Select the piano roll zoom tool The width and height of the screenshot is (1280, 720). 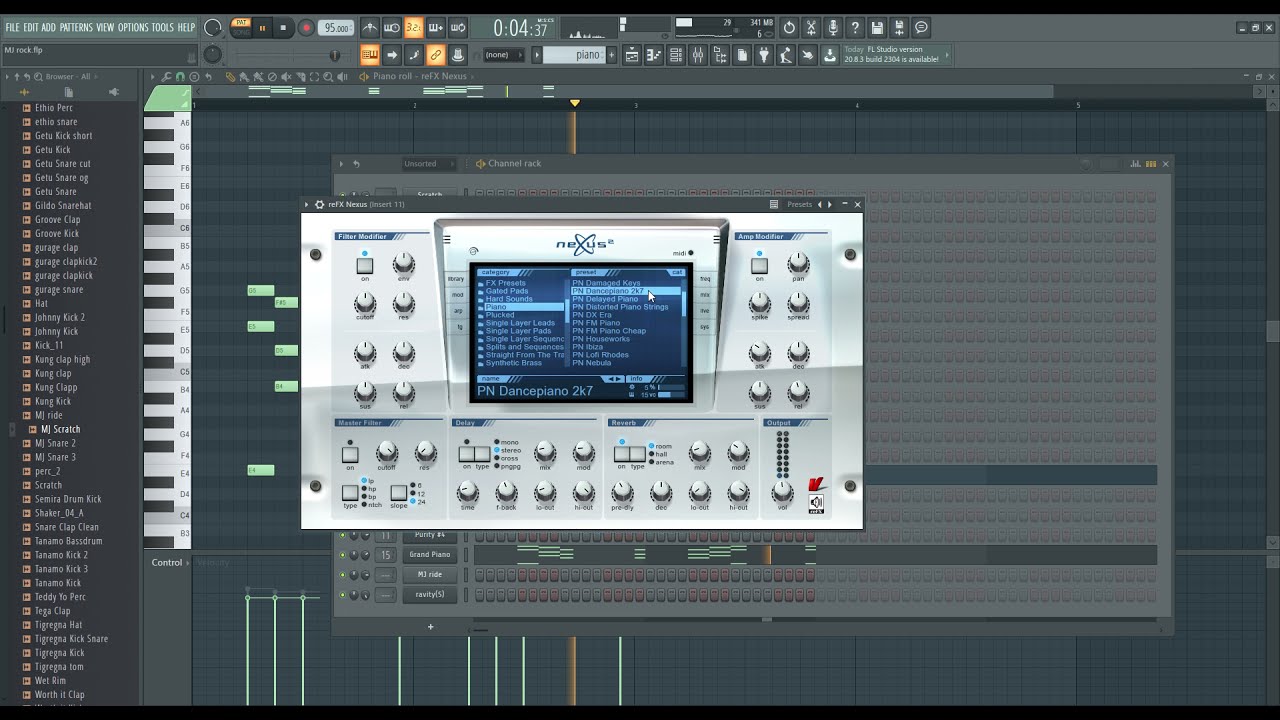pos(328,76)
